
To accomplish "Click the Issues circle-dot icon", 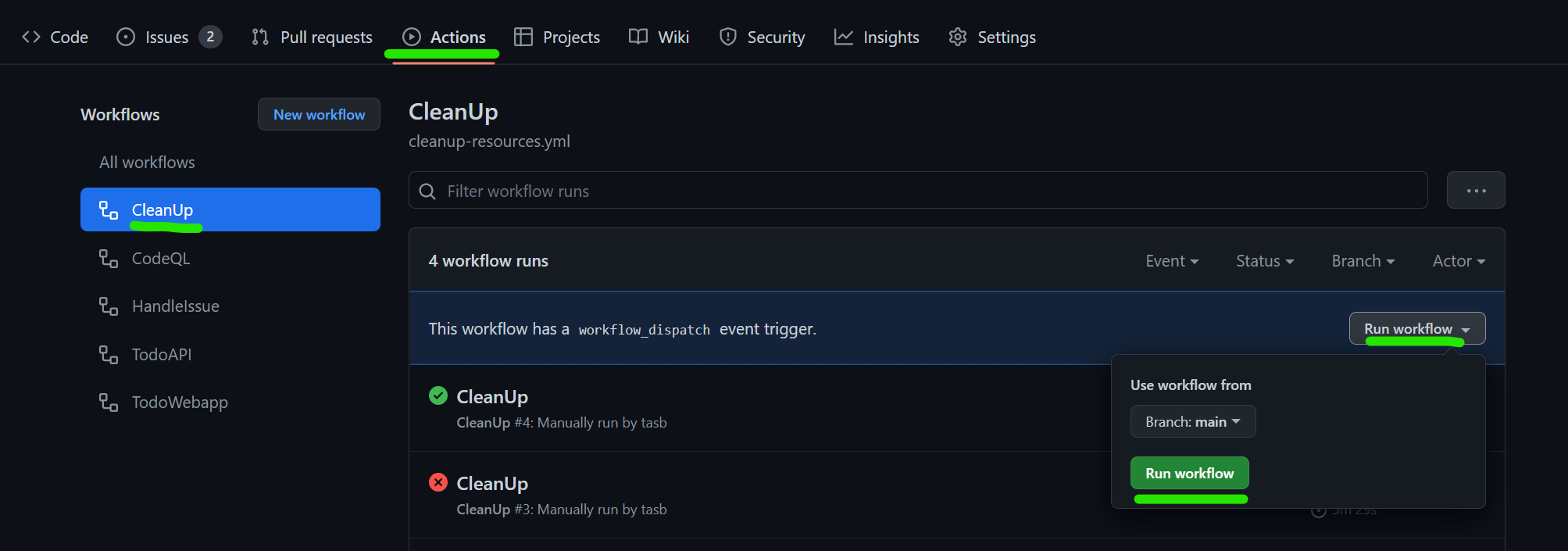I will click(126, 37).
